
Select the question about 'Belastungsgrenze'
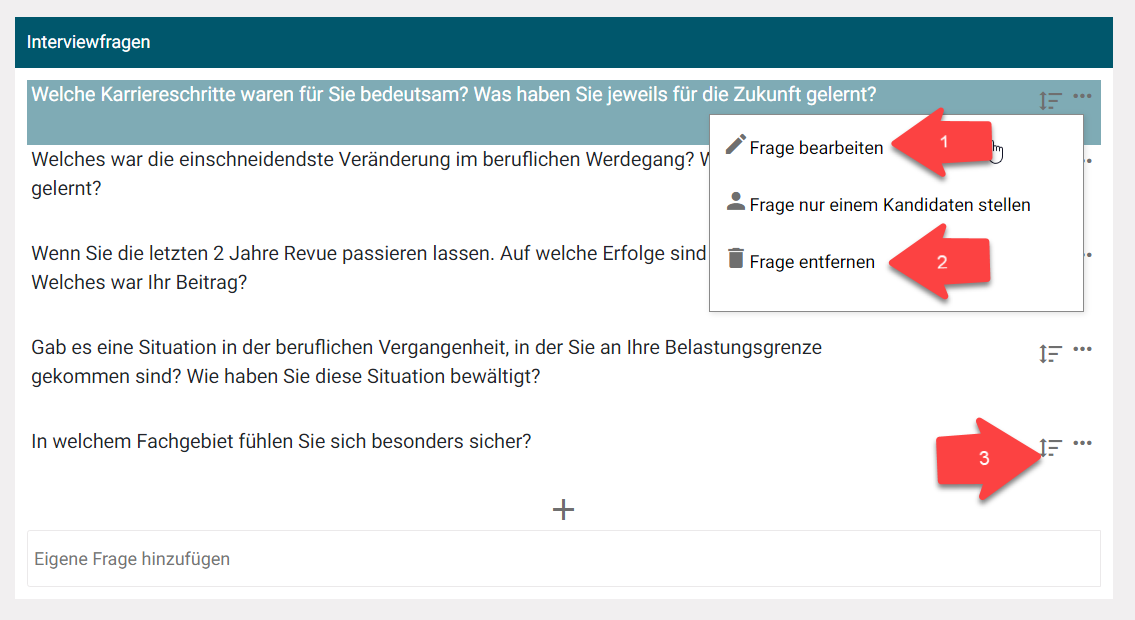tap(426, 362)
